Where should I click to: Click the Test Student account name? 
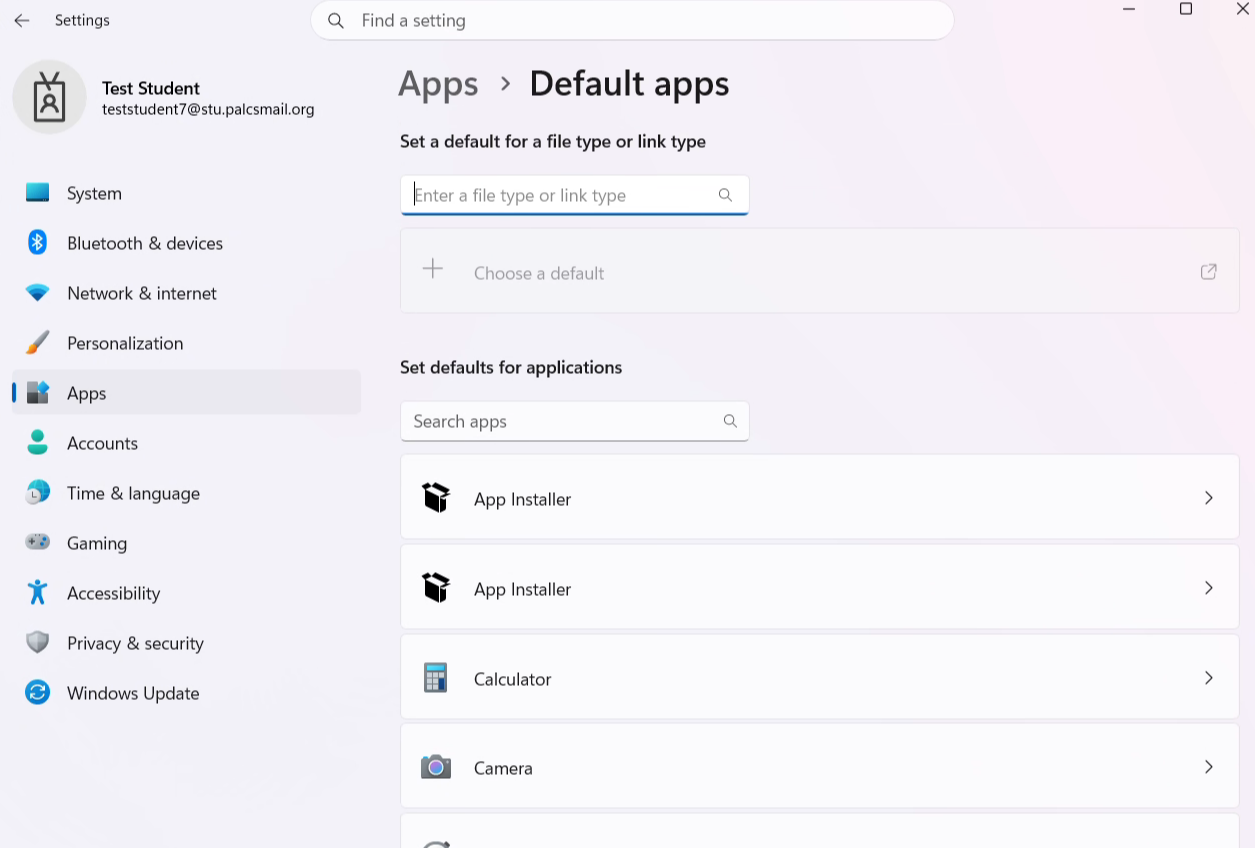[x=151, y=88]
